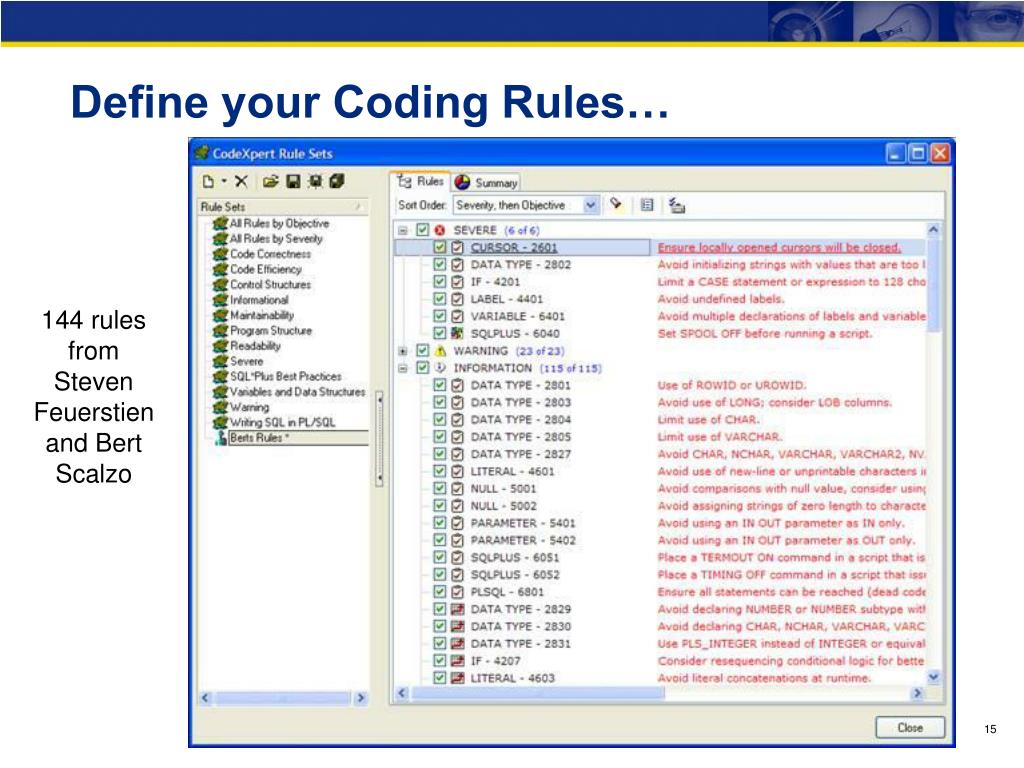Click the Rule Sets horizontal scrollbar thumb
This screenshot has width=1024, height=768.
[x=283, y=698]
